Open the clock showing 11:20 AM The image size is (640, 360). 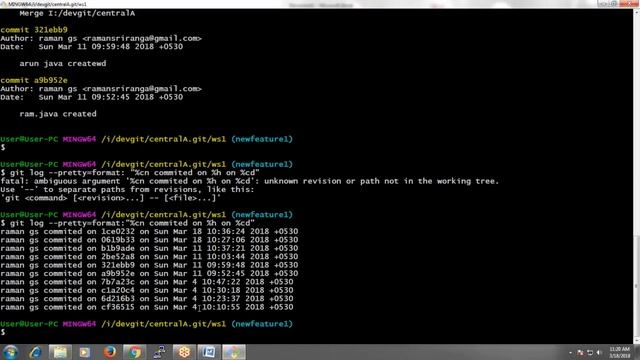(620, 353)
